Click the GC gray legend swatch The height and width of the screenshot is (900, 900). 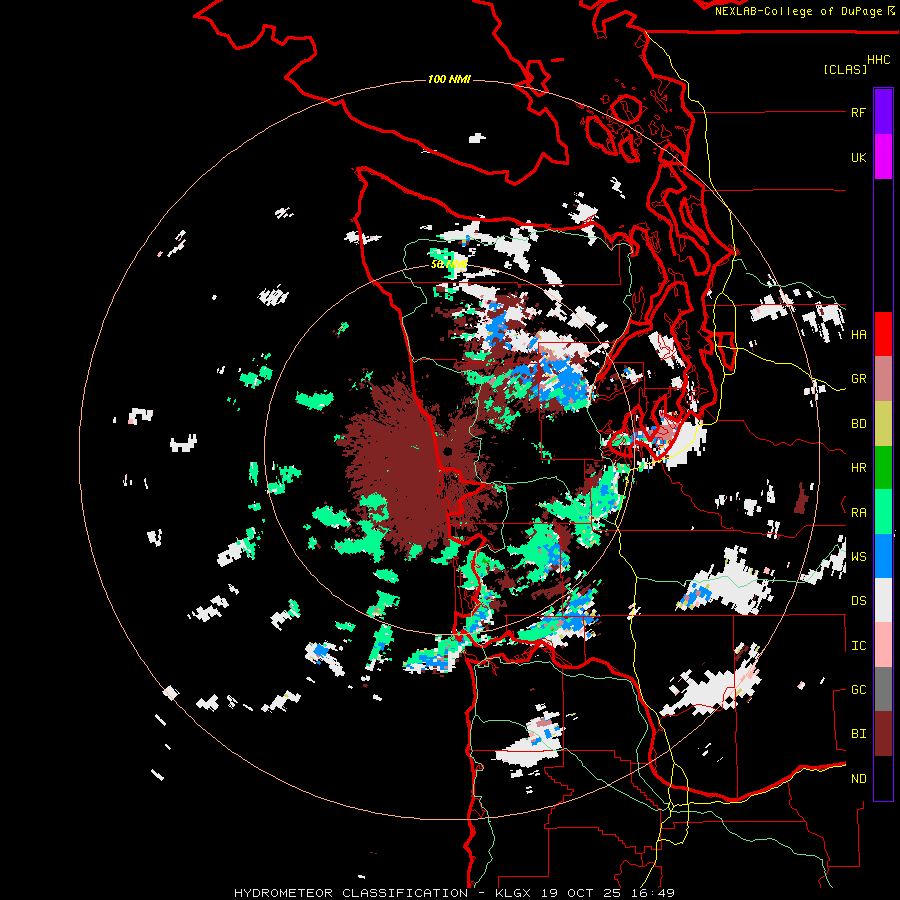pos(883,689)
